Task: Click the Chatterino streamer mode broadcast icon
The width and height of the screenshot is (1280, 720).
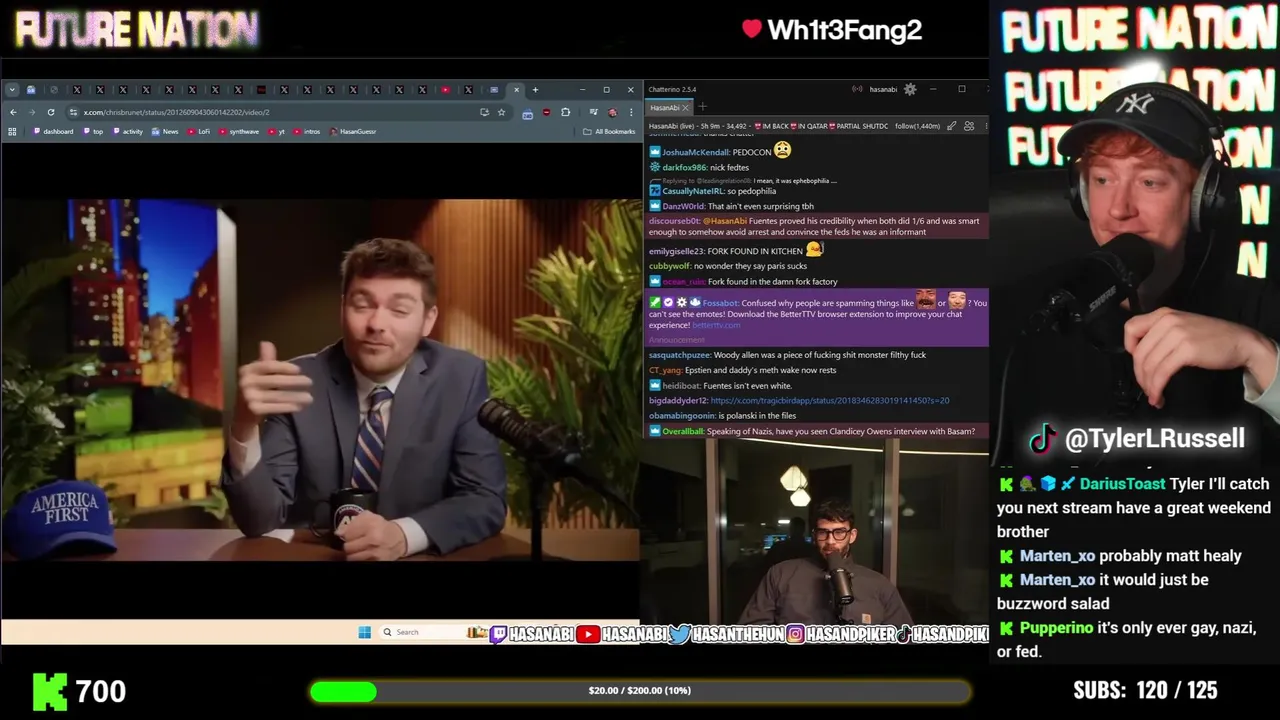Action: 857,89
